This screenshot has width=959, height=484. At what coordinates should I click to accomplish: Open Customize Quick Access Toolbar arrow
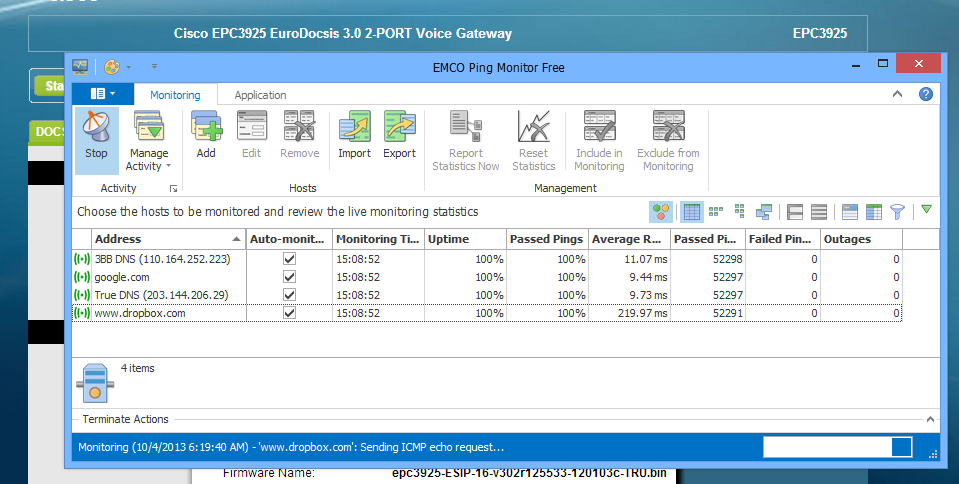pos(154,67)
